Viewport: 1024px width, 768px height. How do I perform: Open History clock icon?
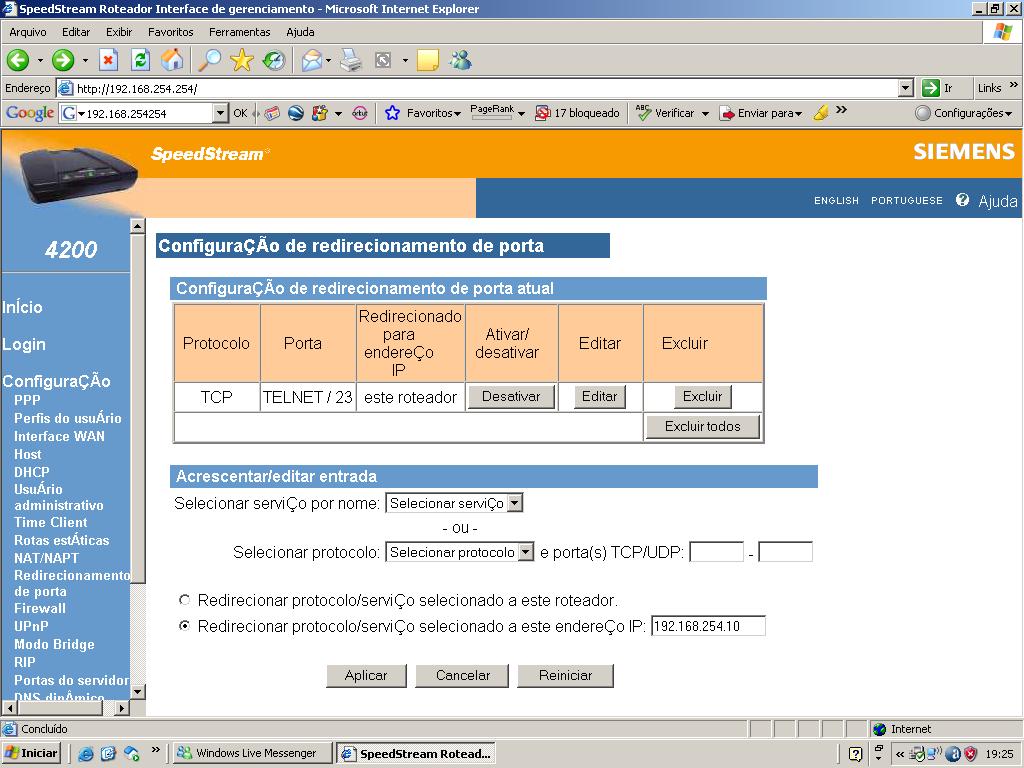coord(274,61)
